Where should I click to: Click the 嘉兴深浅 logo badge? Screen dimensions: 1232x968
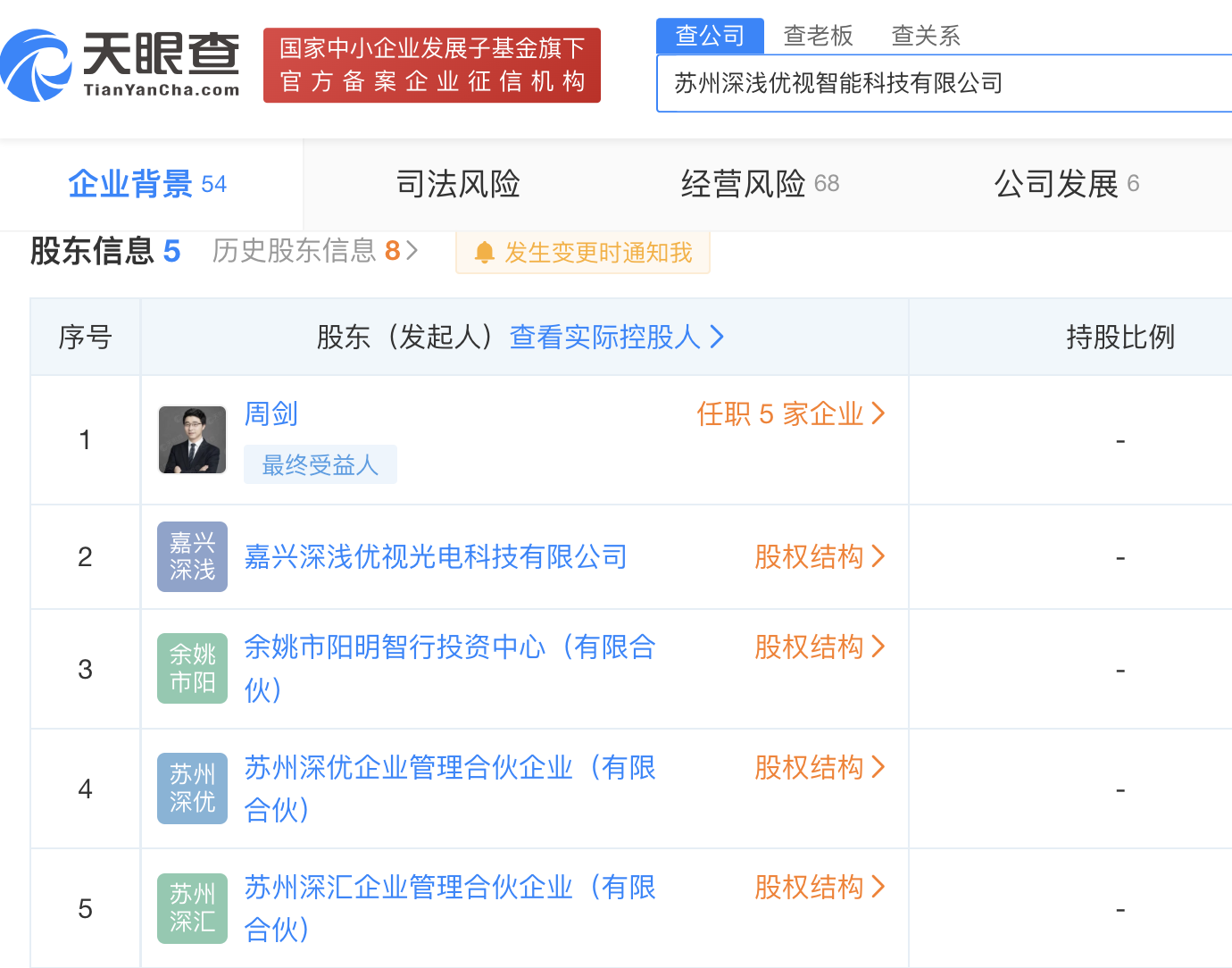[x=192, y=556]
